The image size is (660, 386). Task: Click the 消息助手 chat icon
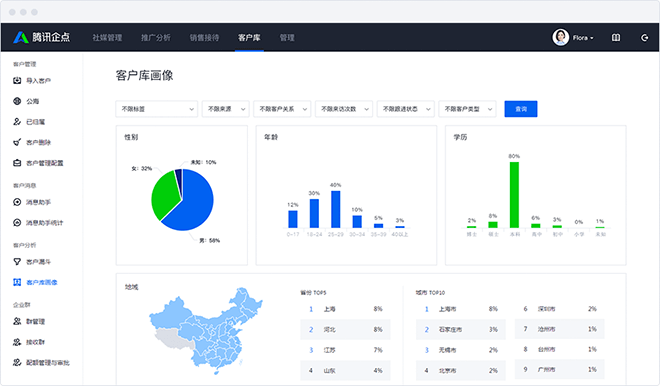click(17, 202)
